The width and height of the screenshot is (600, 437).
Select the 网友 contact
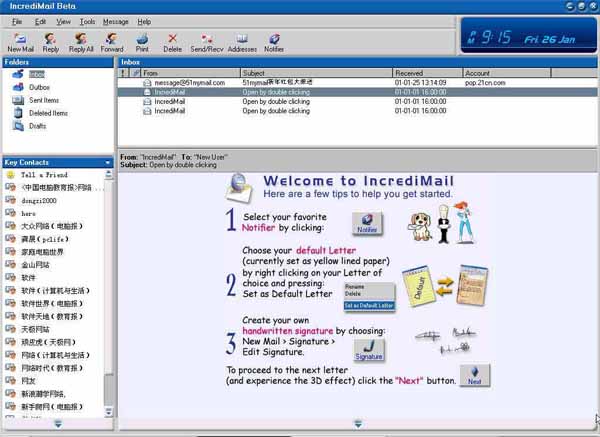pos(28,381)
